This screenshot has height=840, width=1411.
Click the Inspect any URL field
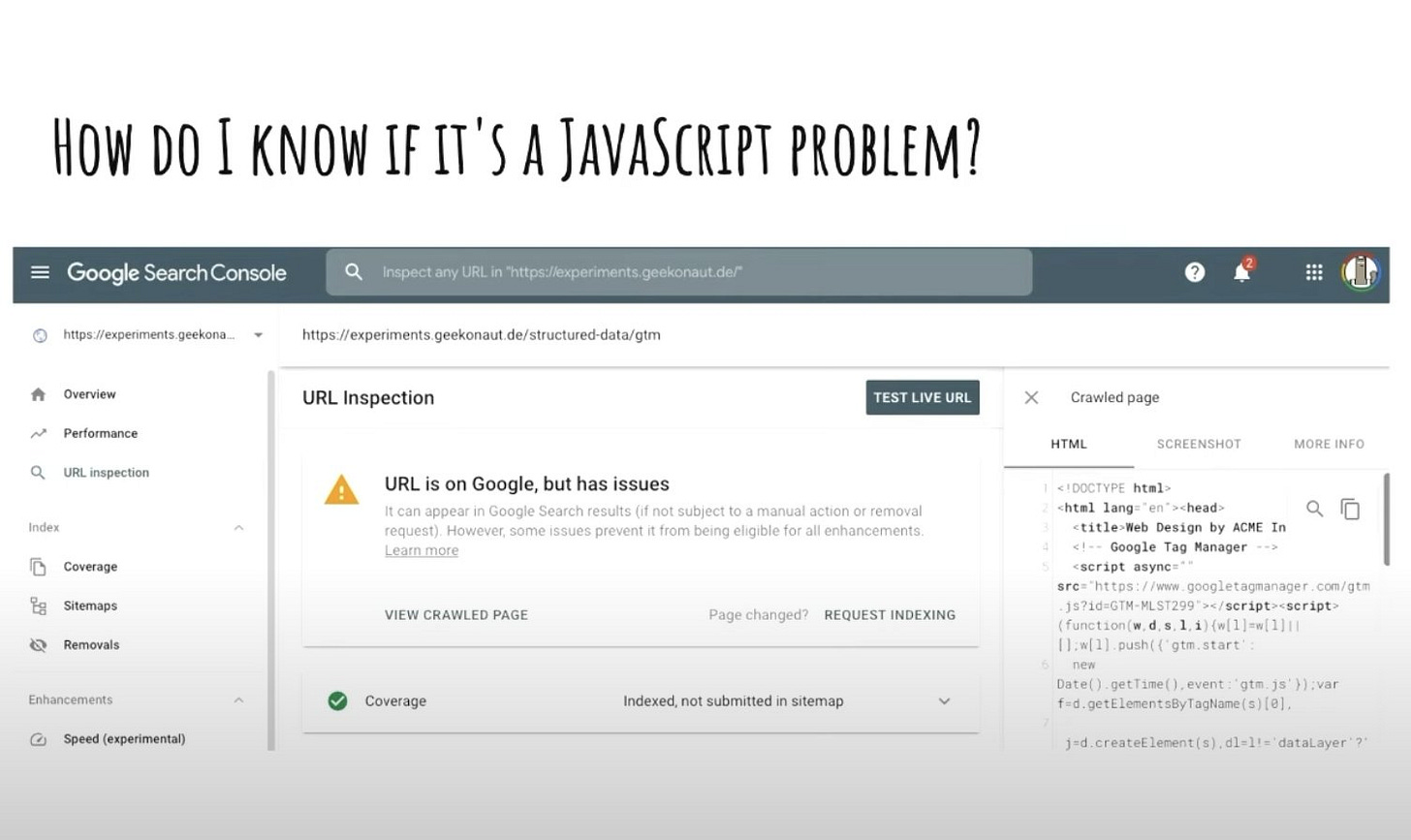(678, 272)
